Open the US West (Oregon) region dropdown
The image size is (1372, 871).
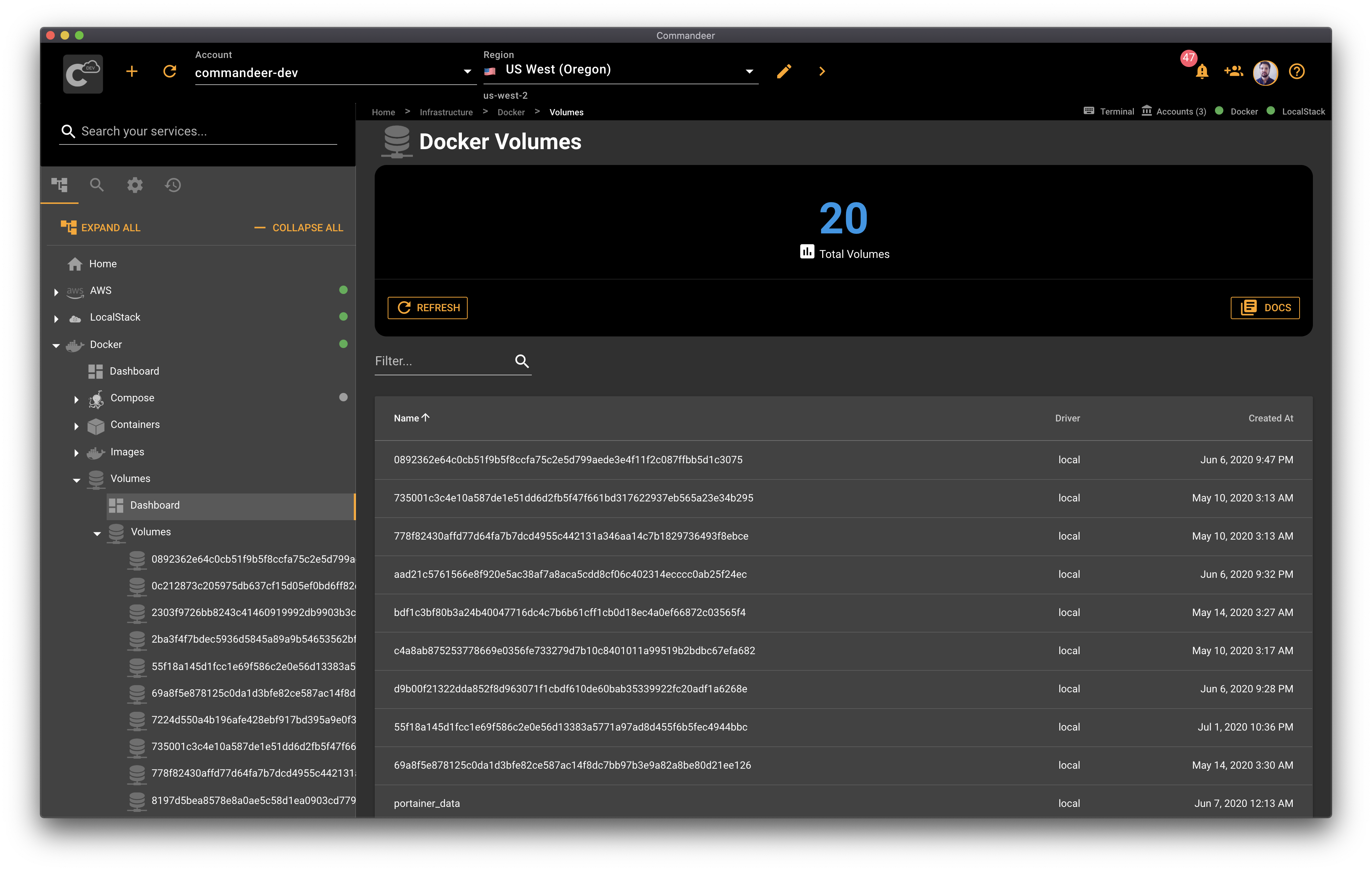749,71
